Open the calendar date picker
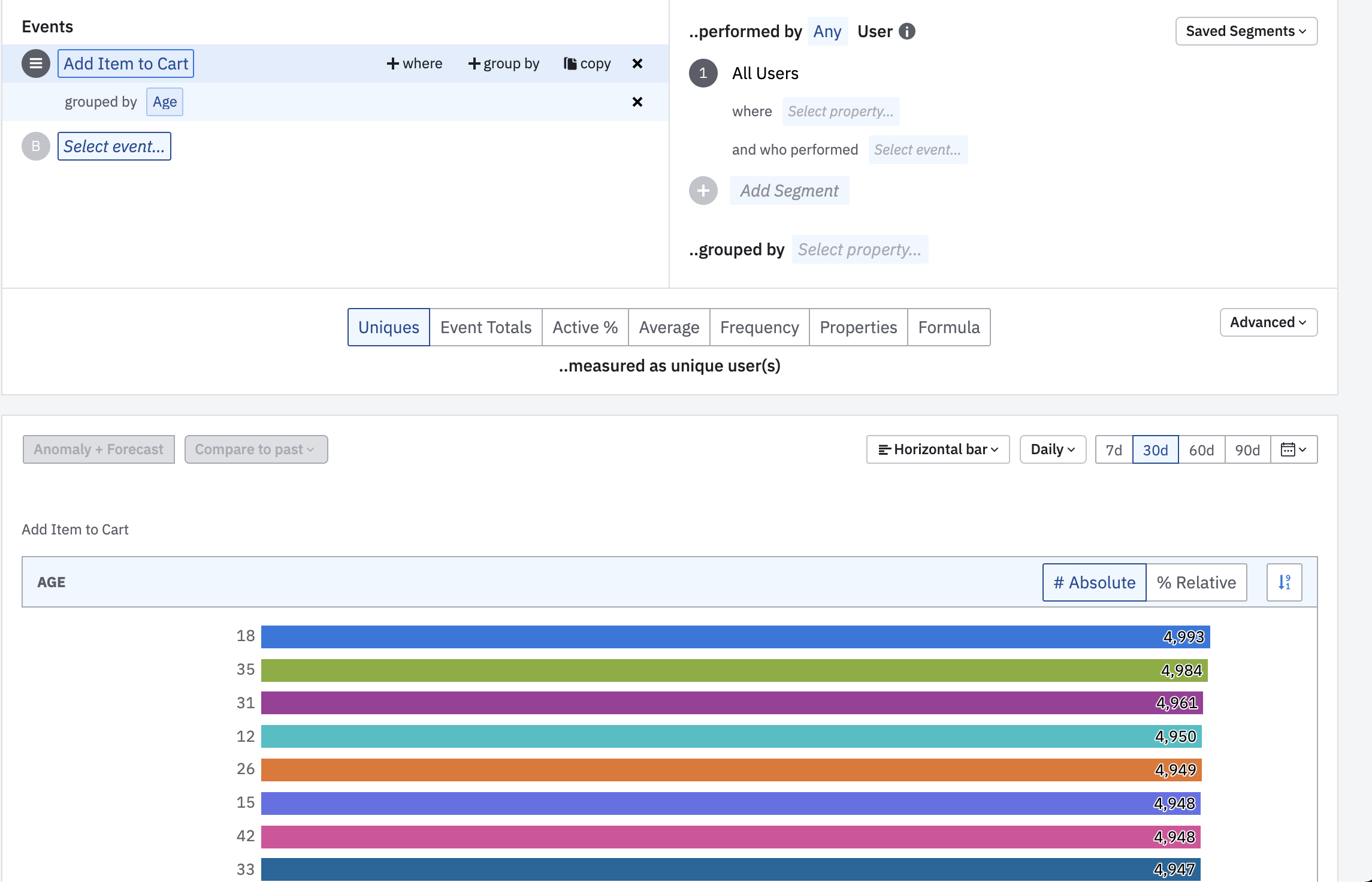The image size is (1372, 882). click(x=1294, y=449)
